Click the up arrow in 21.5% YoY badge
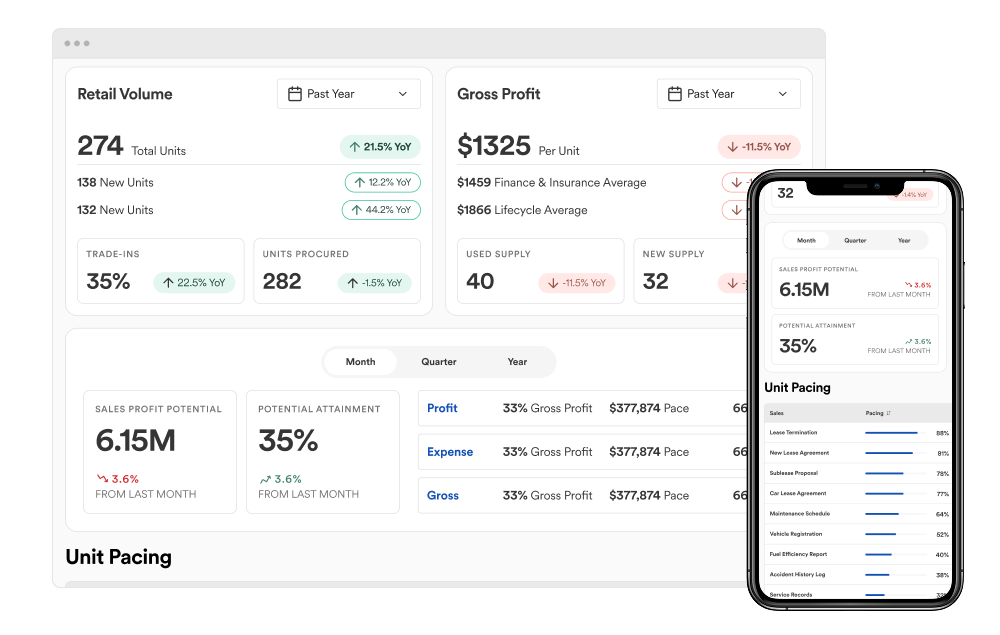Image resolution: width=1000 pixels, height=635 pixels. 353,147
